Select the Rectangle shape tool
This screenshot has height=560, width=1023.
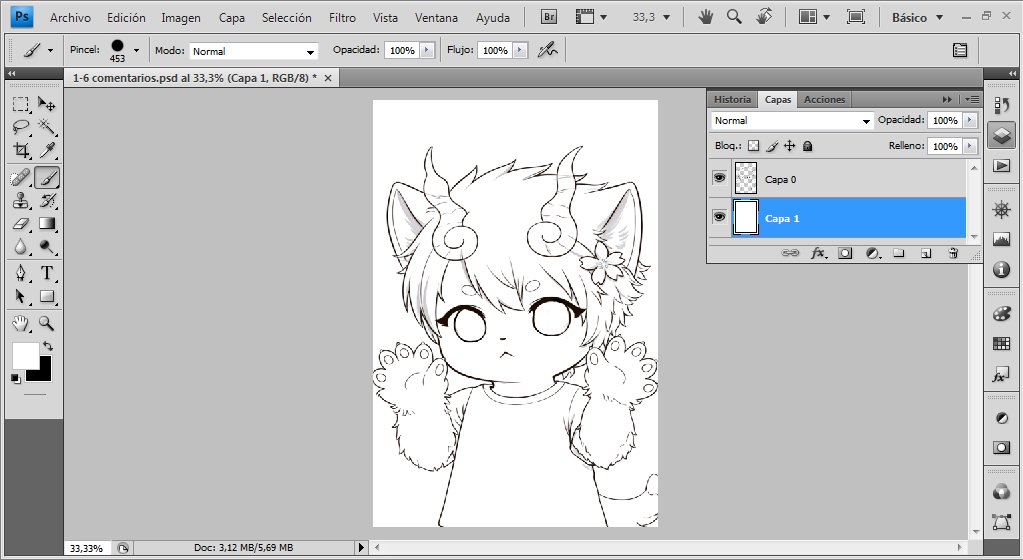coord(46,296)
